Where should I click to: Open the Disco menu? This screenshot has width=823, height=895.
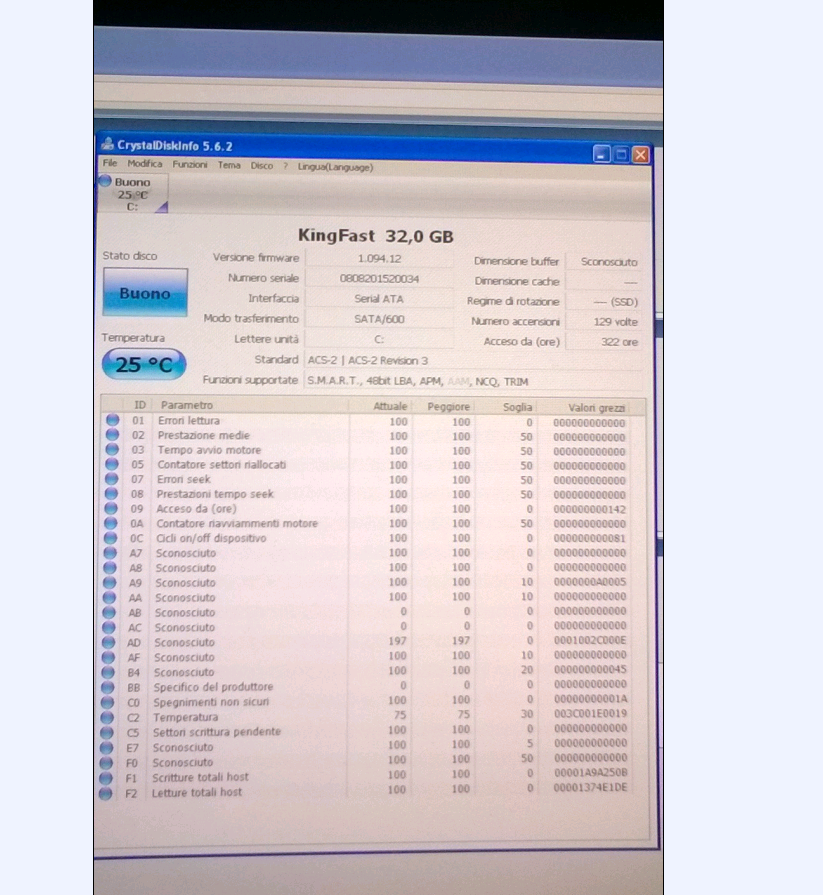coord(262,166)
